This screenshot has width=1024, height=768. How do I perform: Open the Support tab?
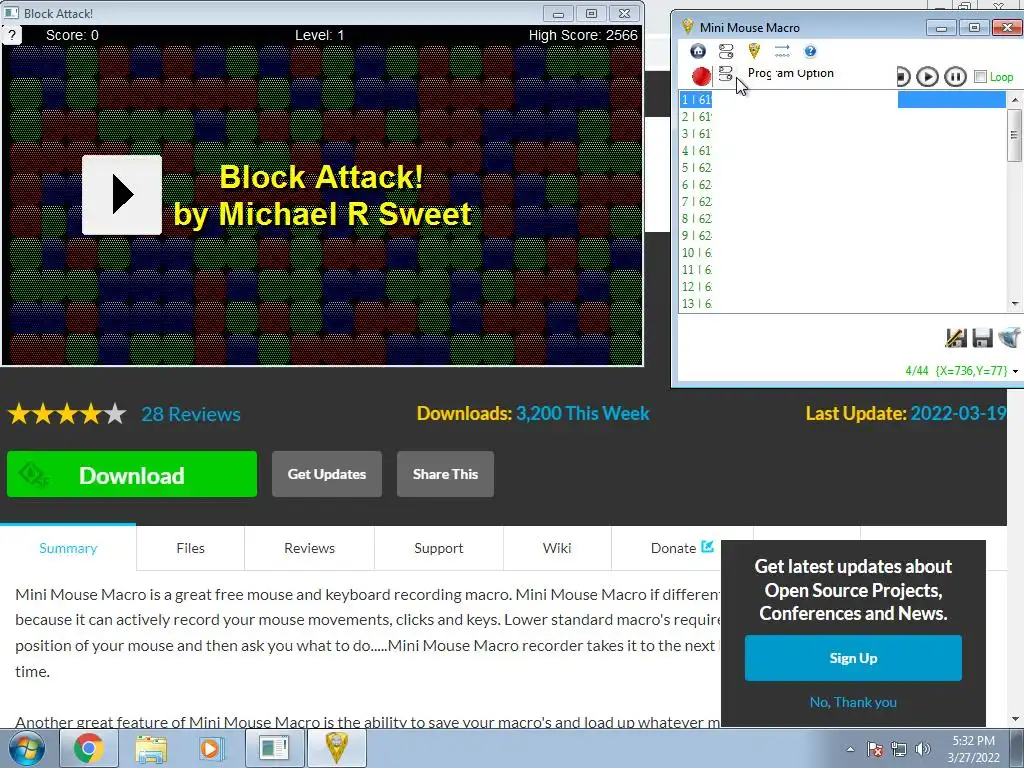click(439, 548)
